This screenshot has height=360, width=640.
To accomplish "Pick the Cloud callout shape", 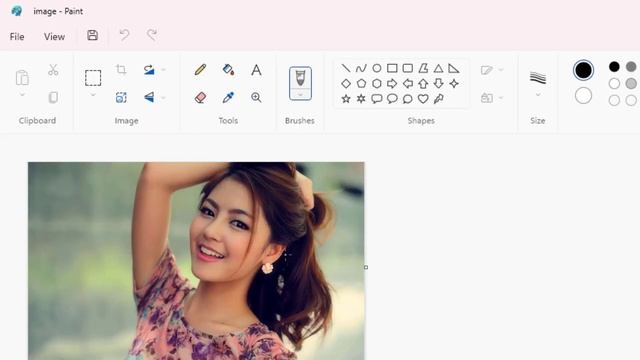I will (x=408, y=99).
